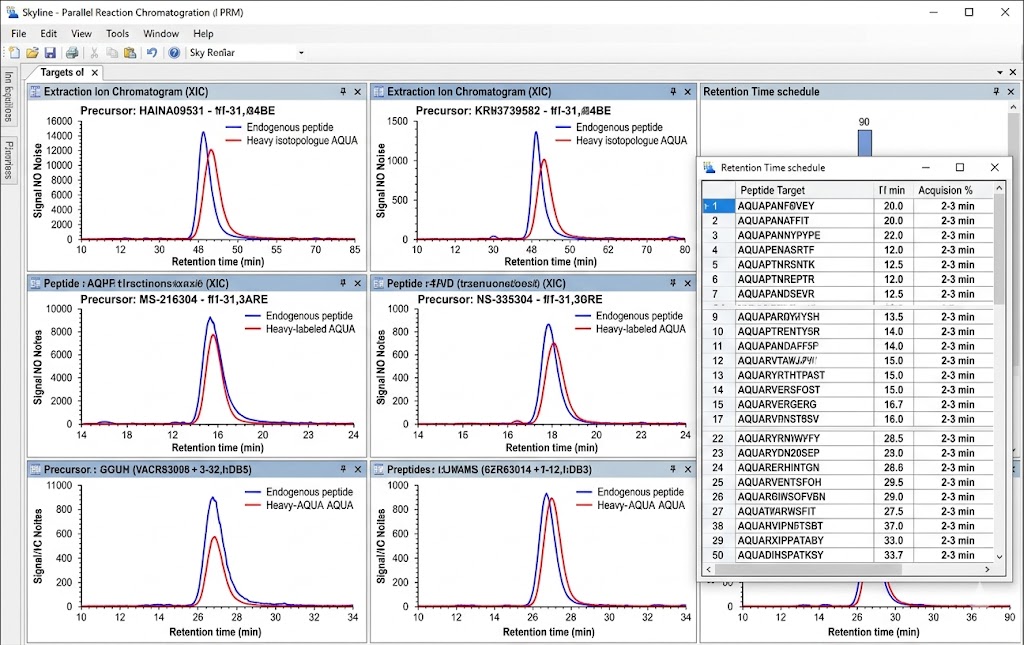This screenshot has height=645, width=1024.
Task: Pin the 6ZR63014 peptides panel
Action: pyautogui.click(x=673, y=469)
